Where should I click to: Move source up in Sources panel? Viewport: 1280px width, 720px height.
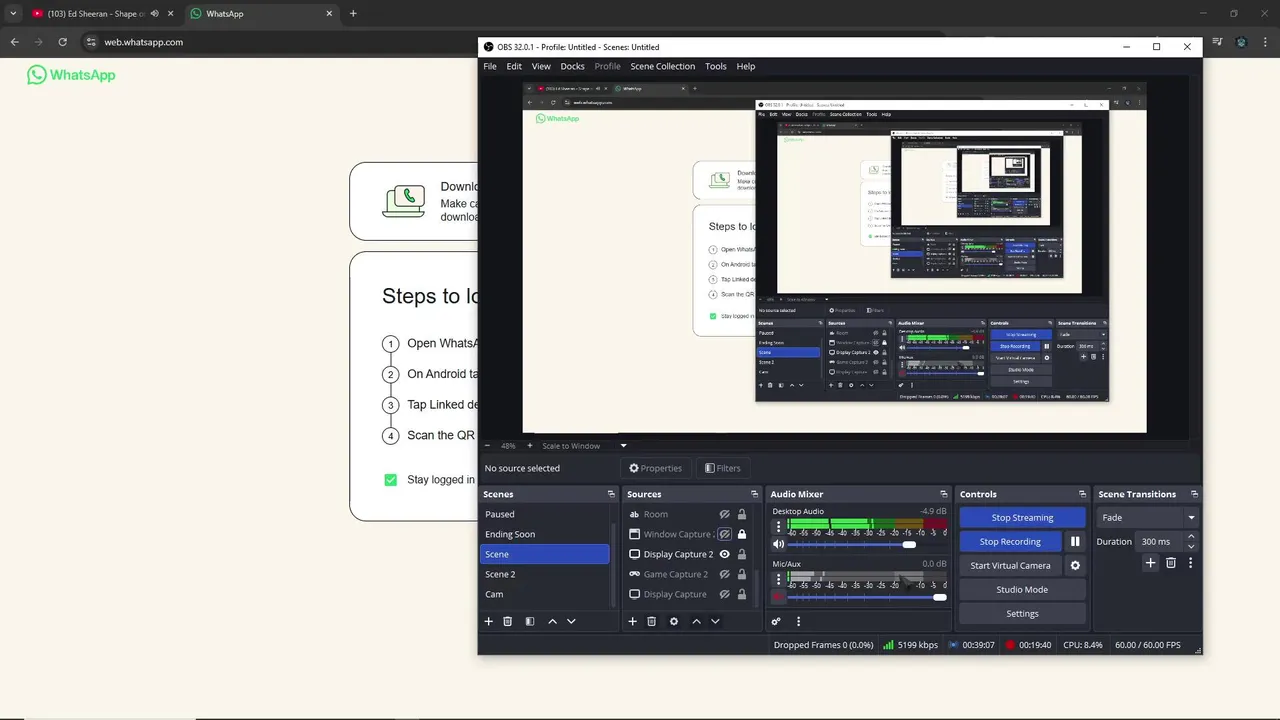click(696, 621)
